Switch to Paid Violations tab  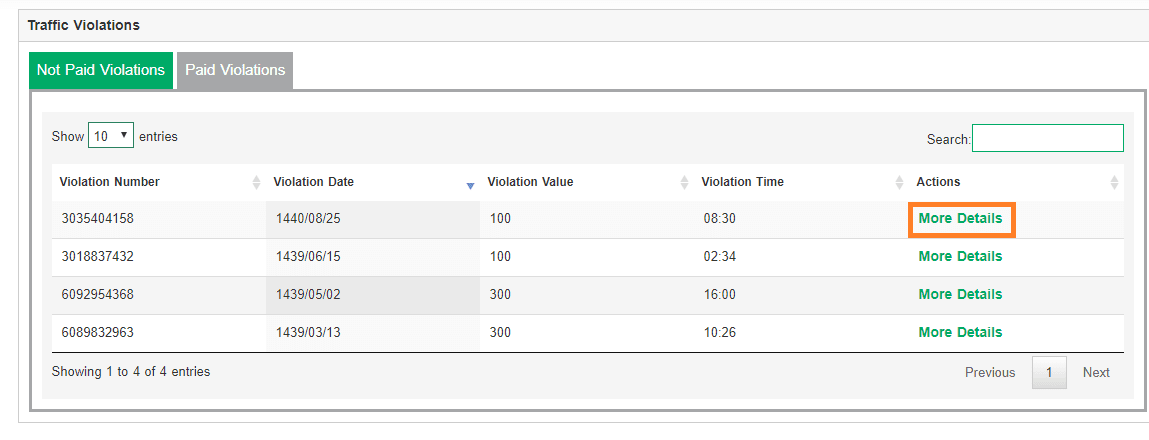point(235,70)
